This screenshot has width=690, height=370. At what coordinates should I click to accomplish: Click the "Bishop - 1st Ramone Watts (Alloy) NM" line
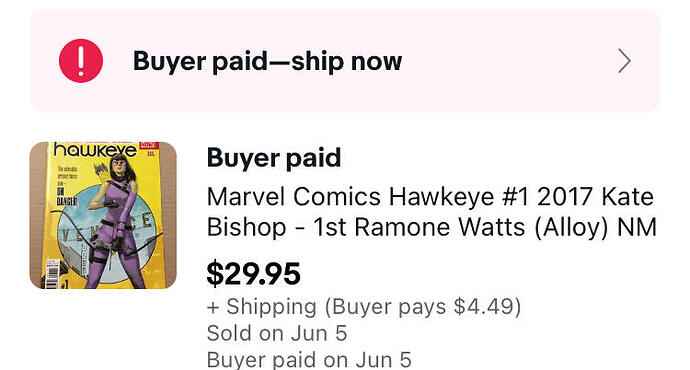431,227
